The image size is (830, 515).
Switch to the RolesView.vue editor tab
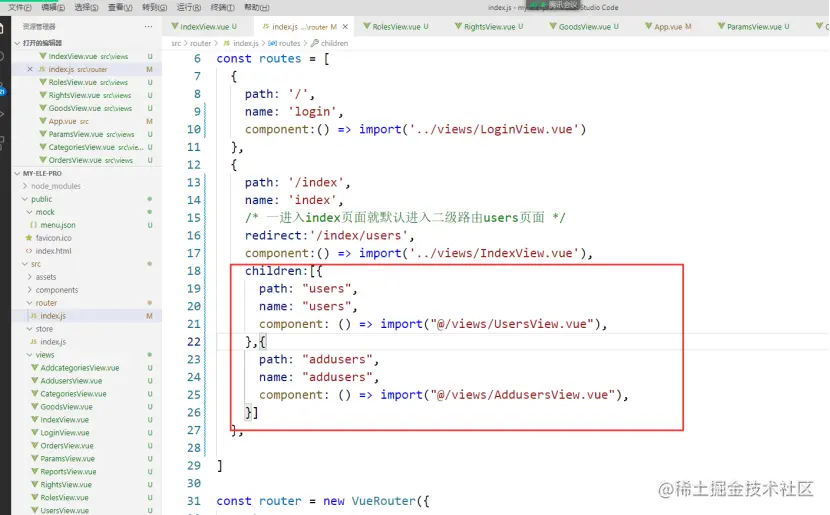click(396, 26)
